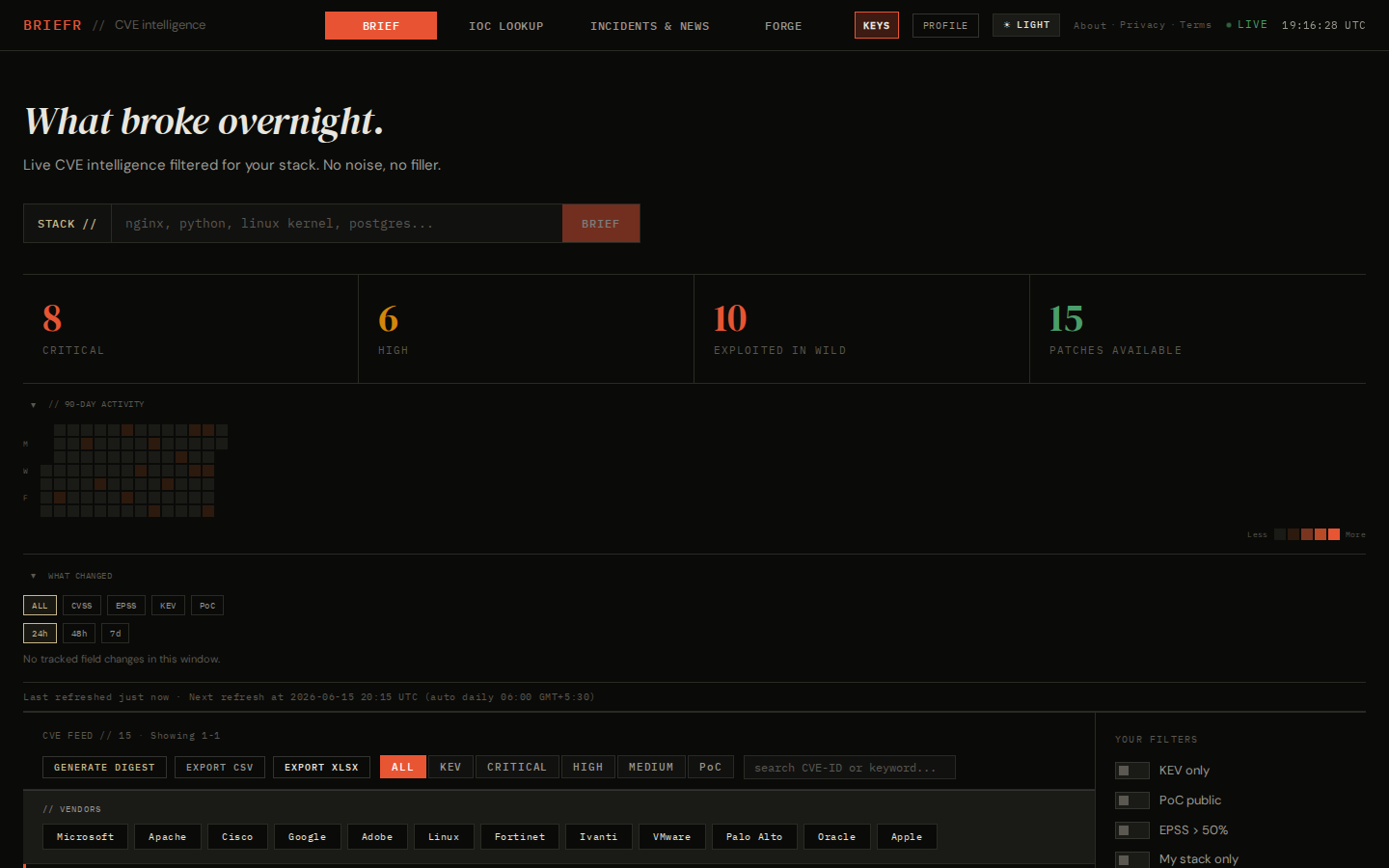Viewport: 1389px width, 868px height.
Task: Open the IOC LOOKUP tab
Action: [x=506, y=26]
